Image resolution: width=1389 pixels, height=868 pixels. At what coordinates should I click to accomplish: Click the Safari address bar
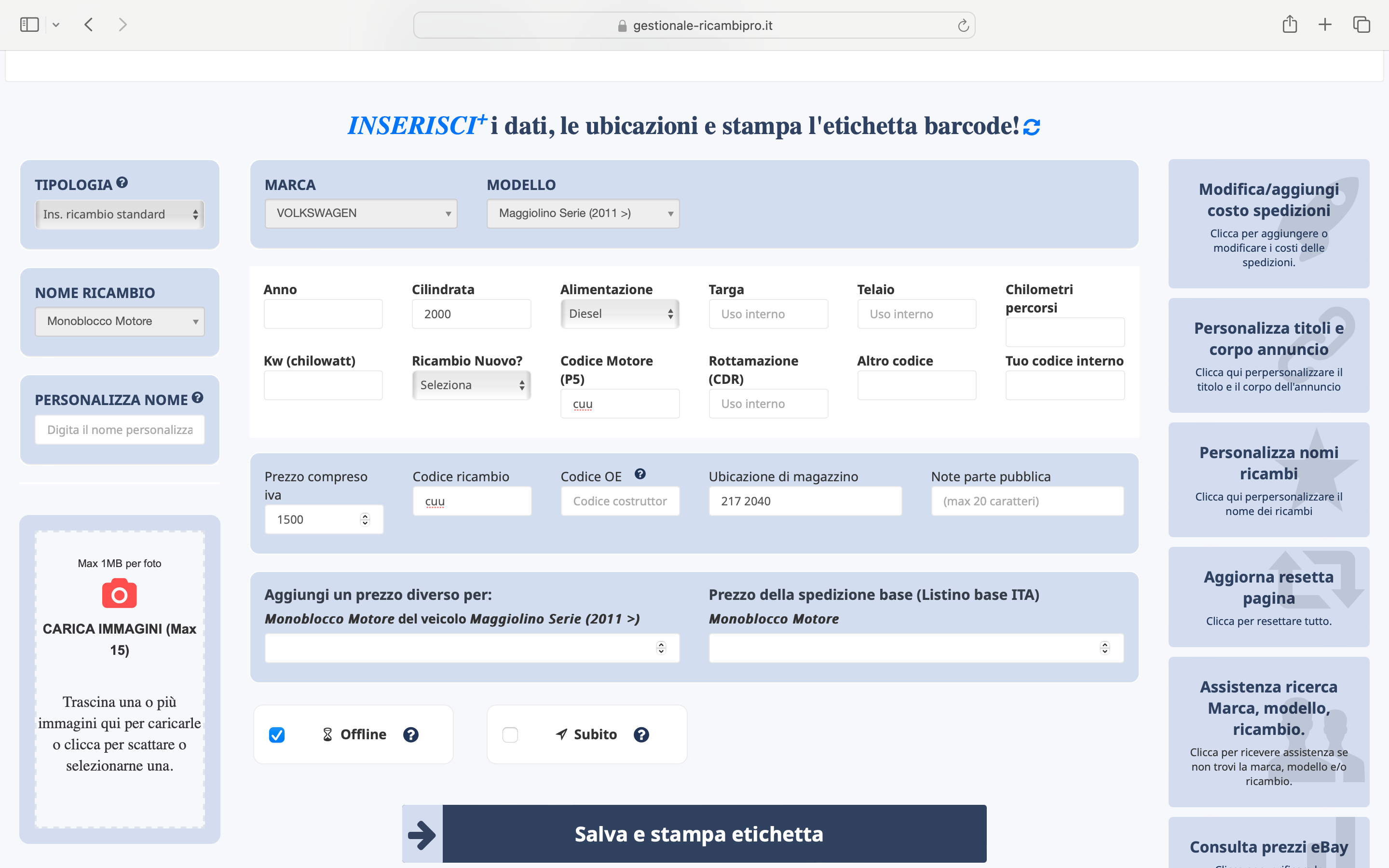click(694, 25)
